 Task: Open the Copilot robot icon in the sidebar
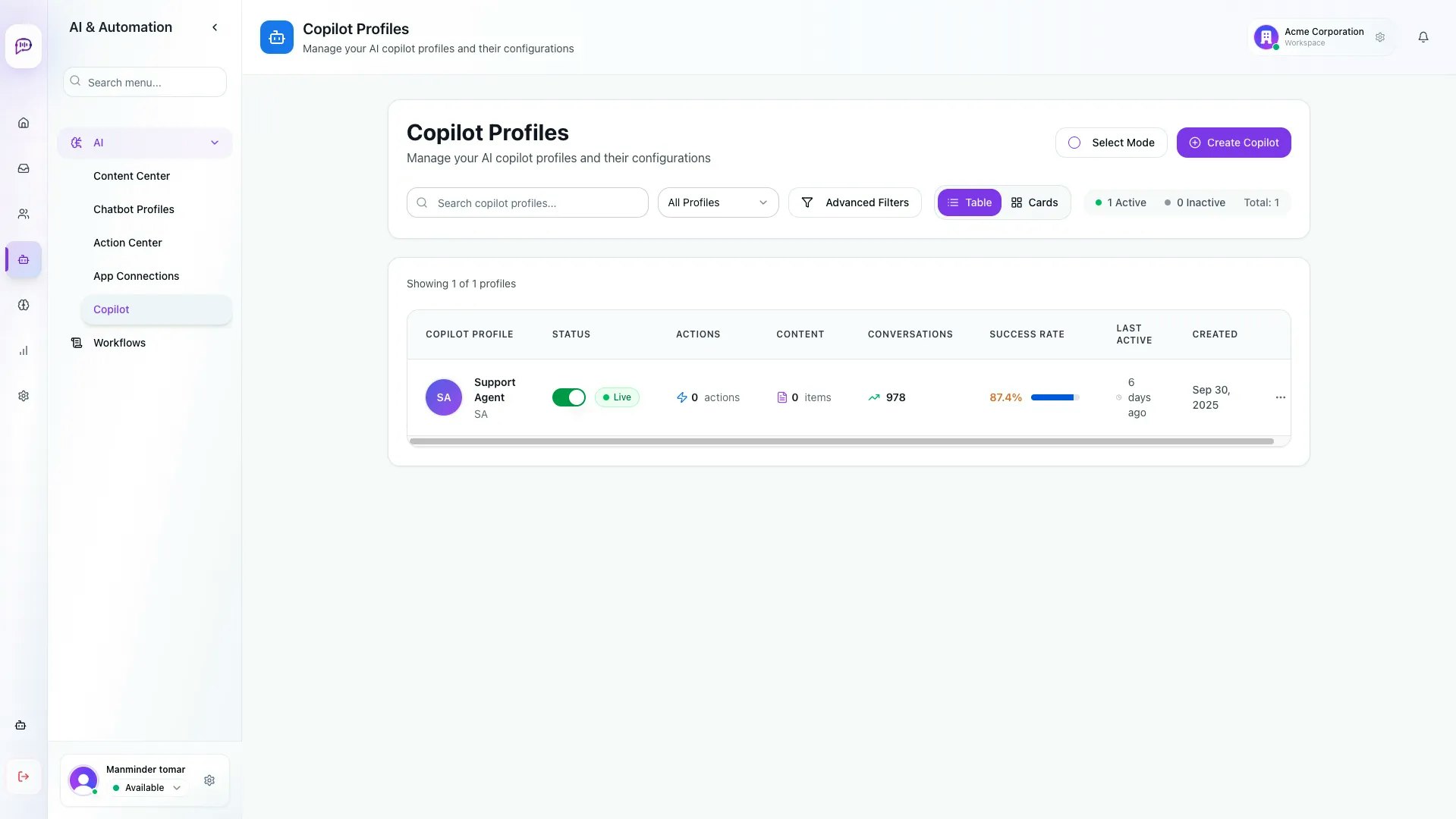[x=24, y=259]
